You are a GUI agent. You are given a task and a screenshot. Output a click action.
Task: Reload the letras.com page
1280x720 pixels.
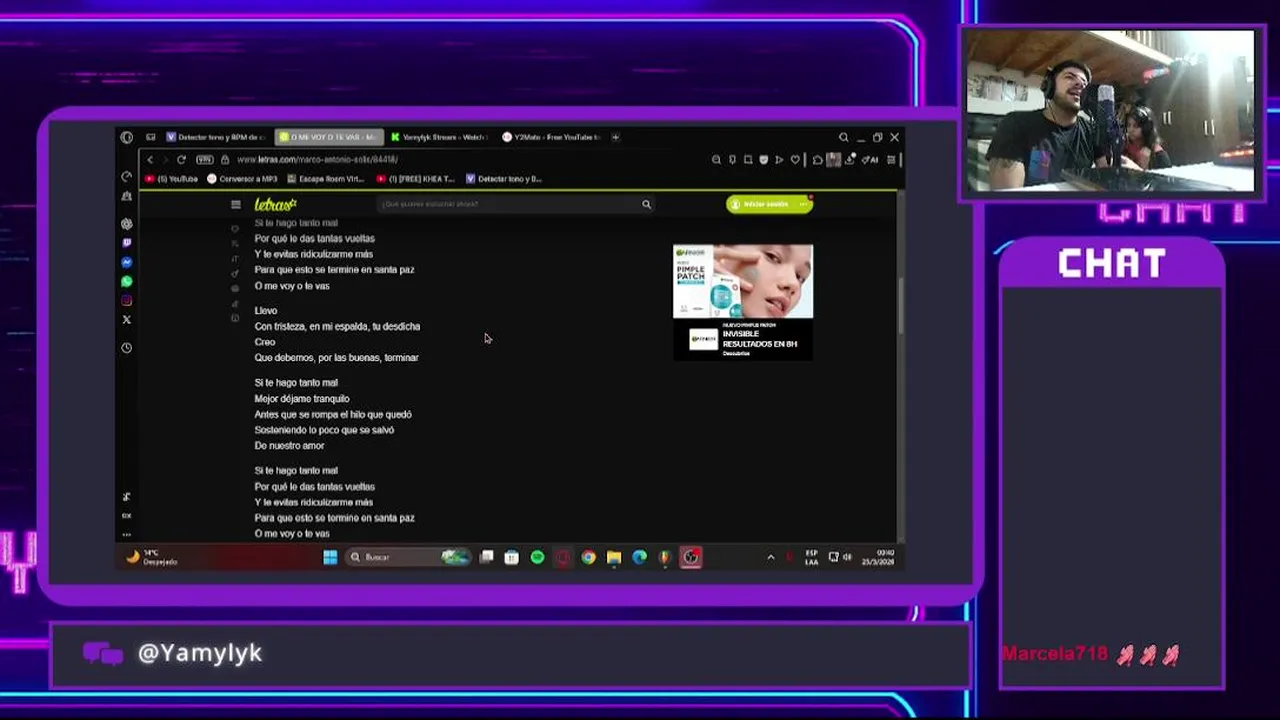[x=181, y=160]
